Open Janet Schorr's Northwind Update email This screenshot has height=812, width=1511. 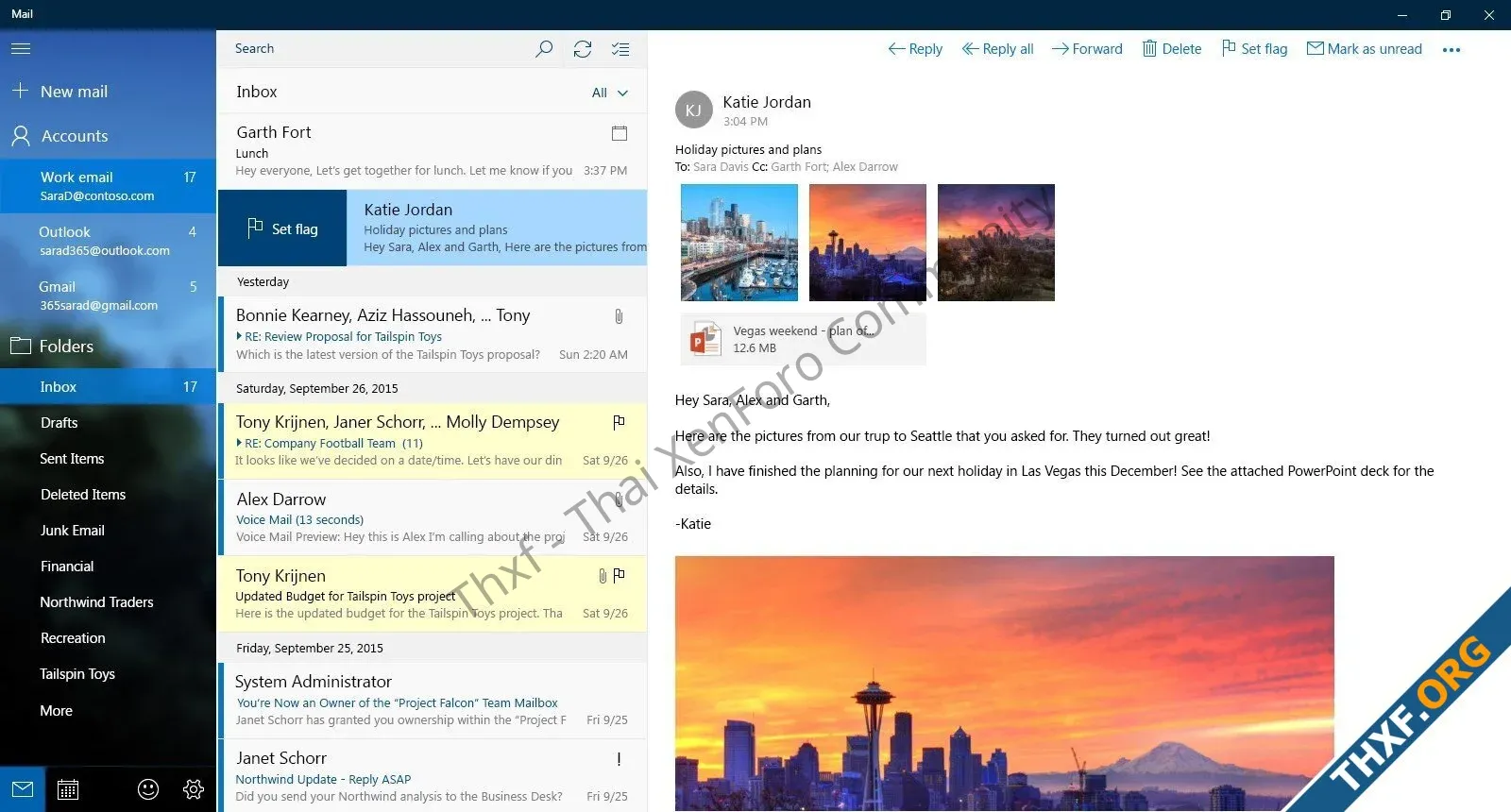pos(433,777)
